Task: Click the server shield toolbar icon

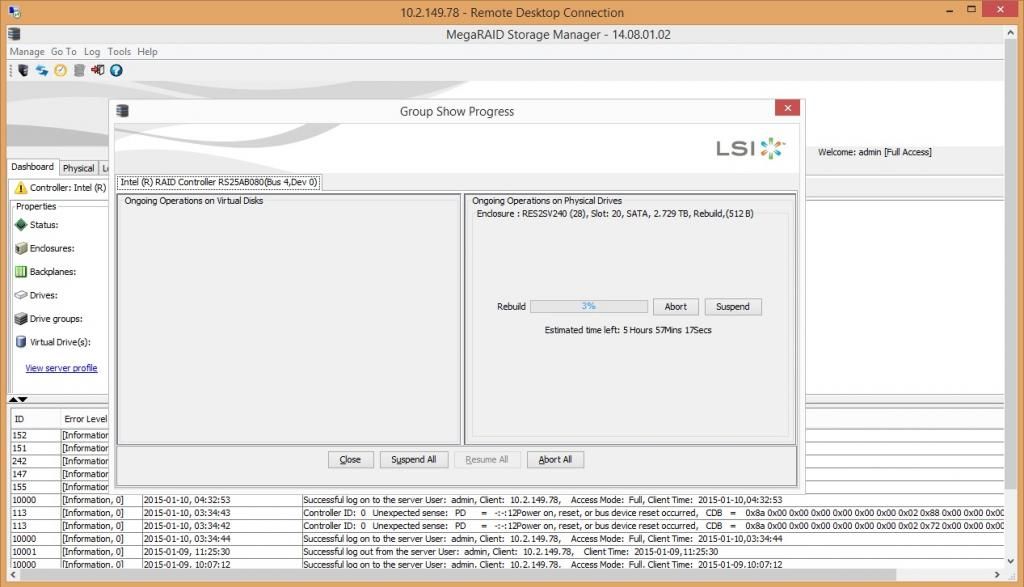Action: [x=24, y=71]
